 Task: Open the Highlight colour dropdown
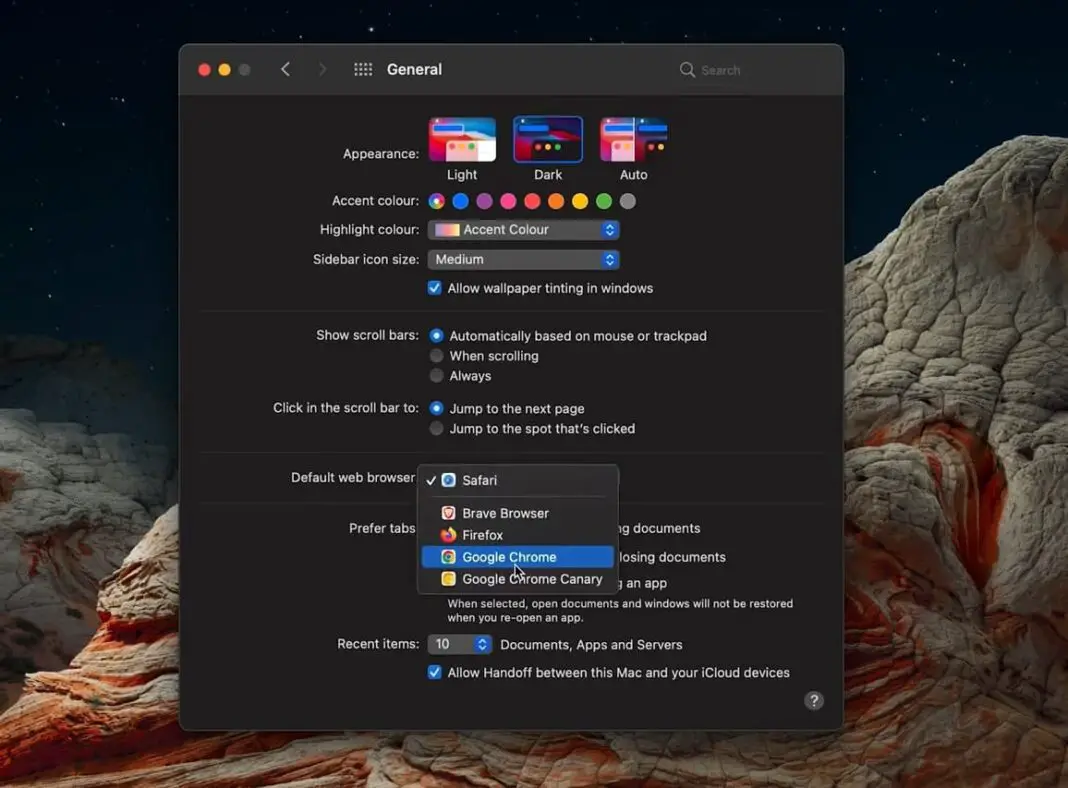click(x=523, y=229)
